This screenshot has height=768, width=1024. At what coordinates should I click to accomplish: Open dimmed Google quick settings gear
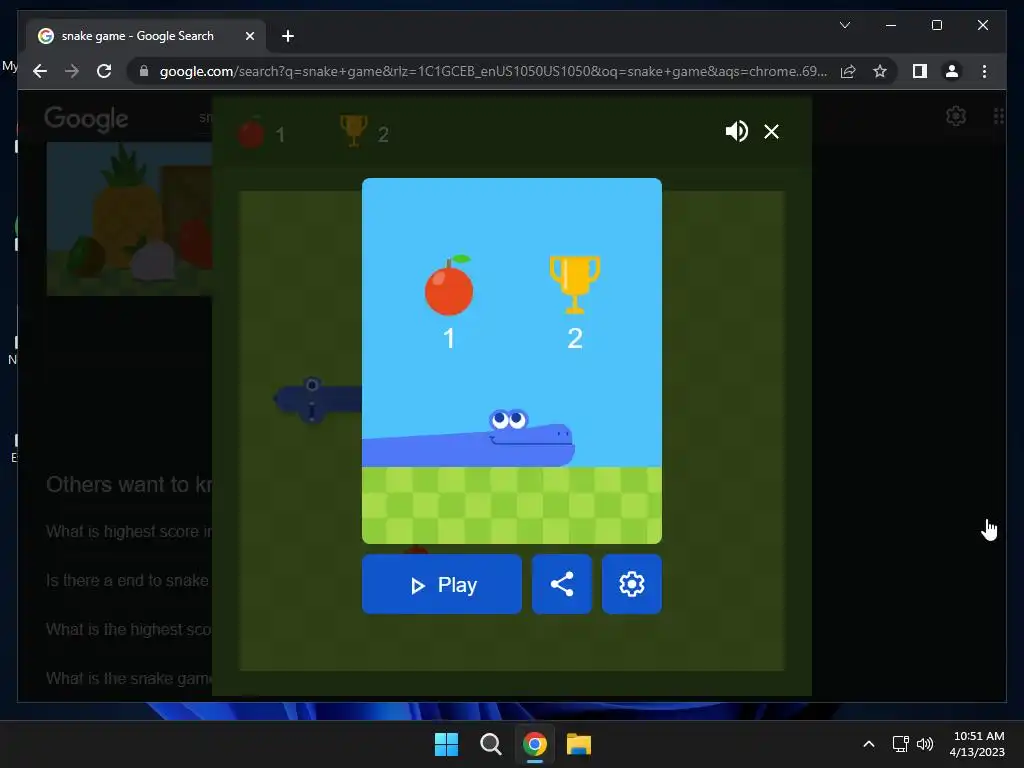click(x=956, y=116)
